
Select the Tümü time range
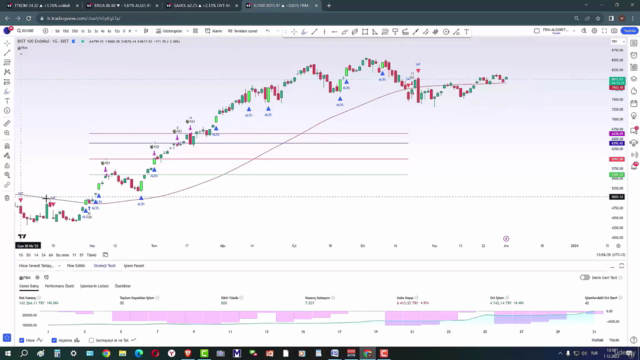pos(91,255)
